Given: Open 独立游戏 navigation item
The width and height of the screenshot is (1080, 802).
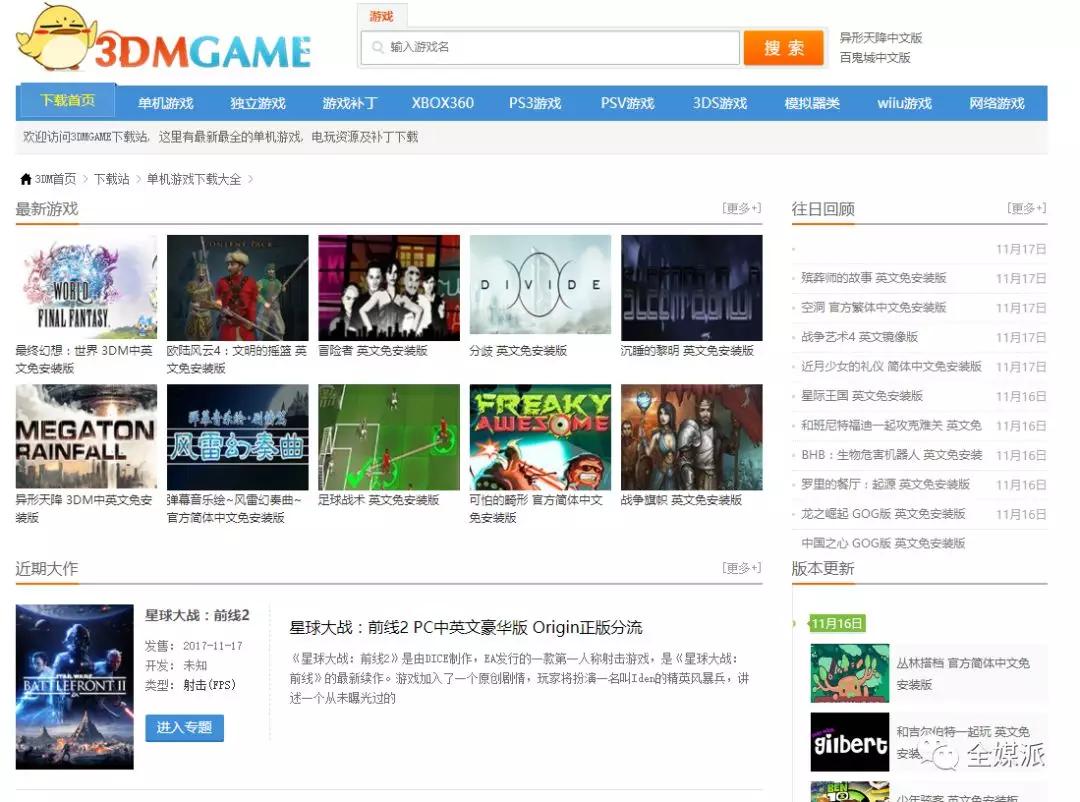Looking at the screenshot, I should pos(258,103).
